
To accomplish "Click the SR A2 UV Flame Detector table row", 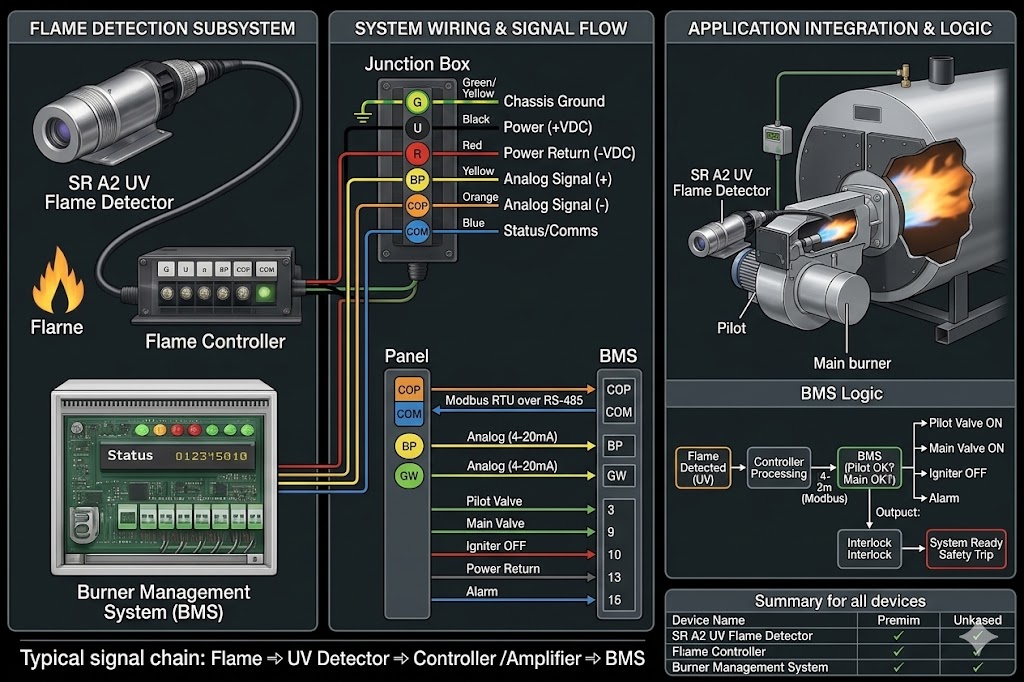I will point(840,636).
